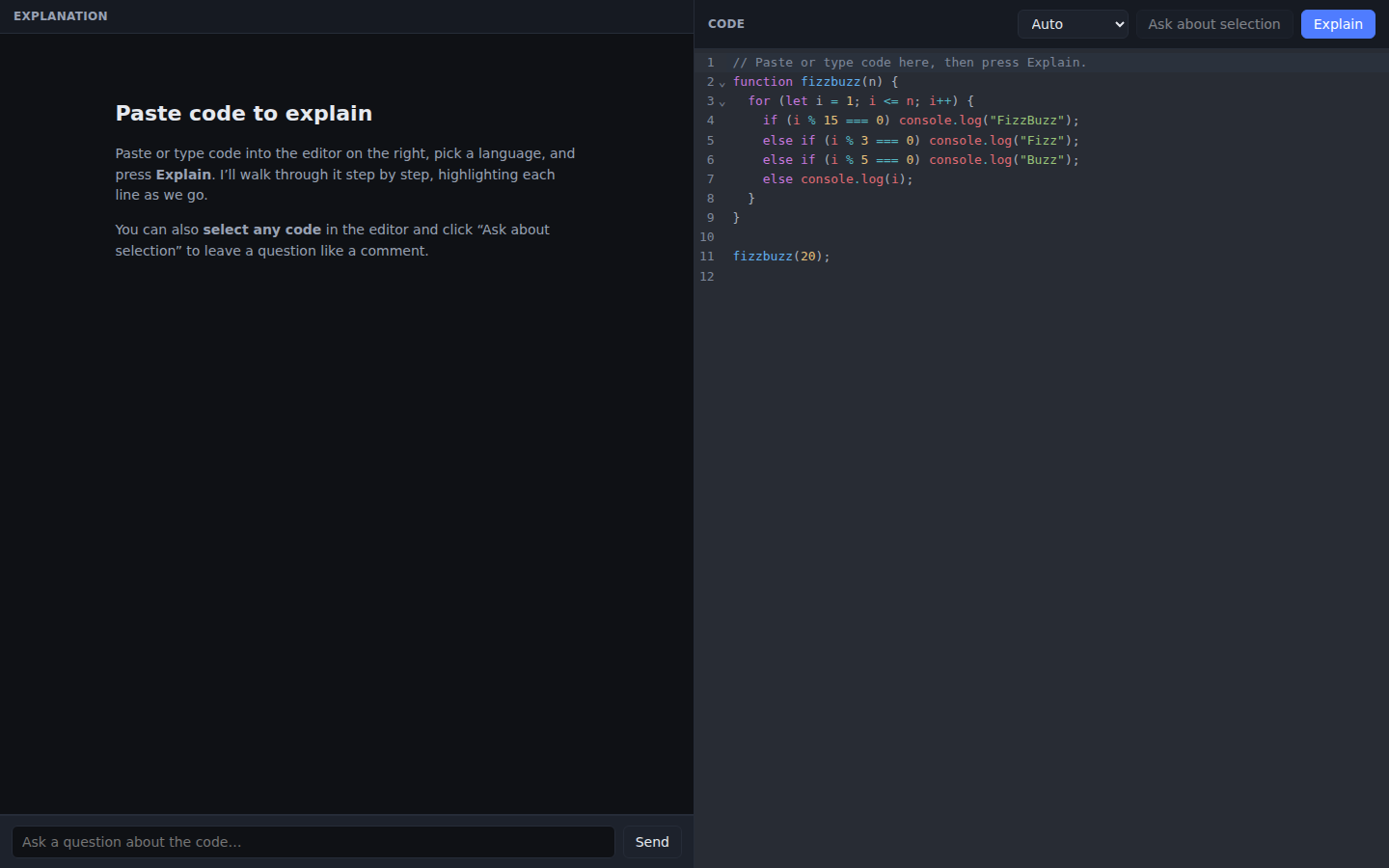This screenshot has height=868, width=1389.
Task: Click the console.log("Fizz") line
Action: point(921,141)
